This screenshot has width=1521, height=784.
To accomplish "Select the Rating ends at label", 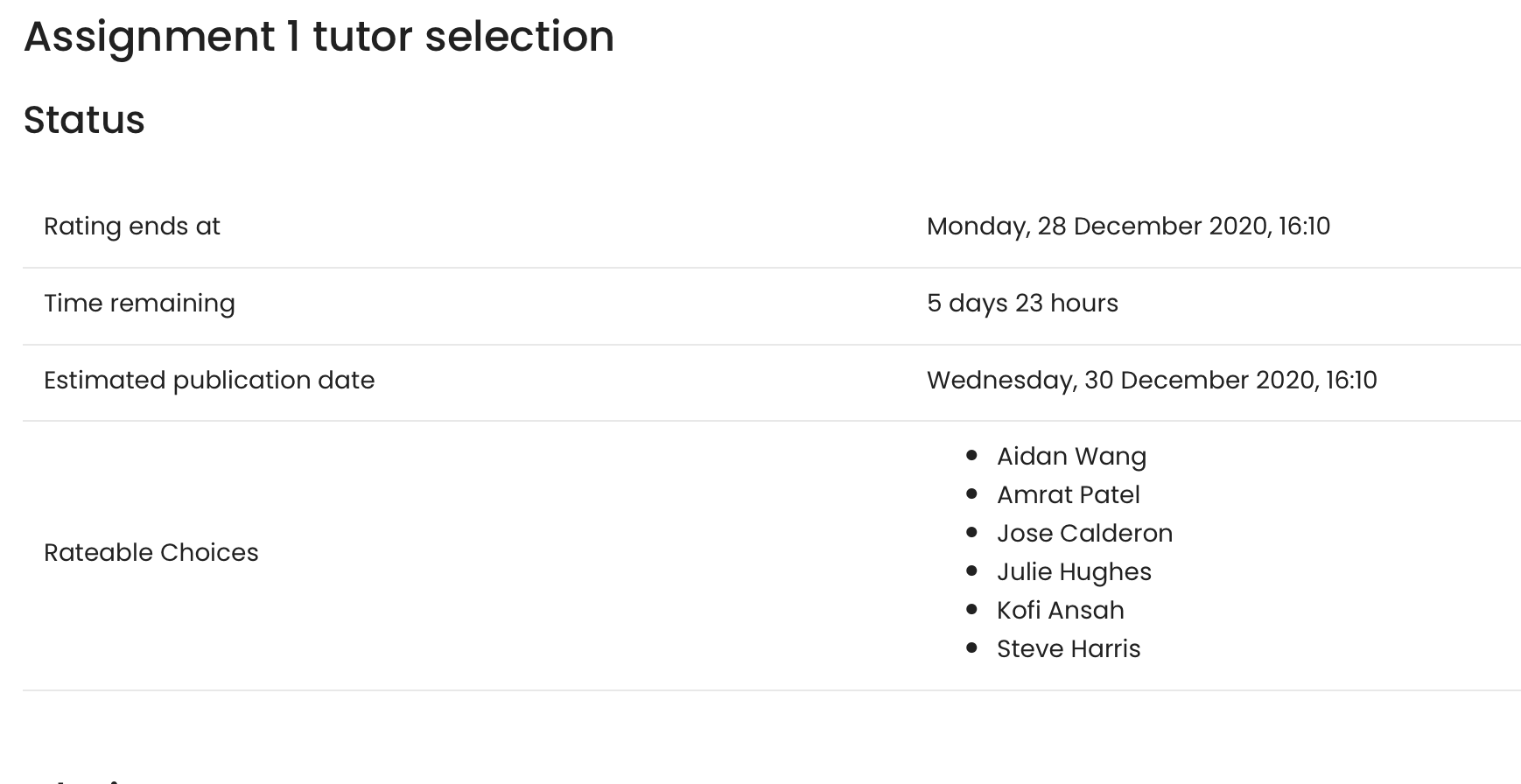I will pos(132,226).
